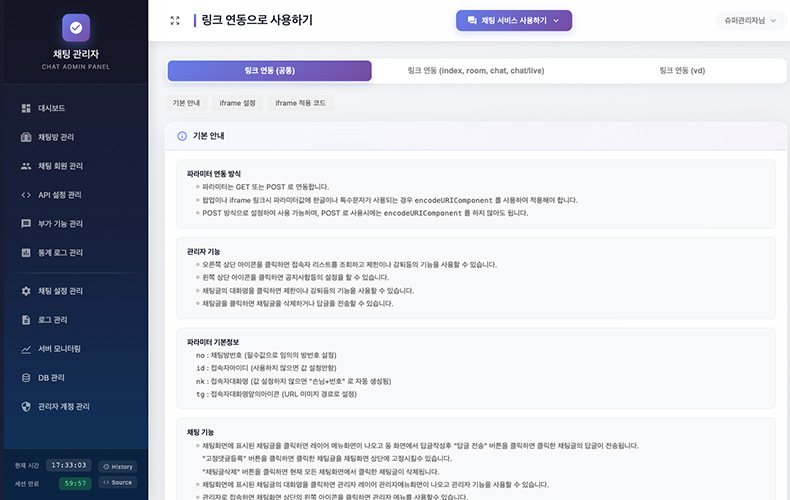Click the 로그 관리 document icon
790x500 pixels.
coord(26,320)
